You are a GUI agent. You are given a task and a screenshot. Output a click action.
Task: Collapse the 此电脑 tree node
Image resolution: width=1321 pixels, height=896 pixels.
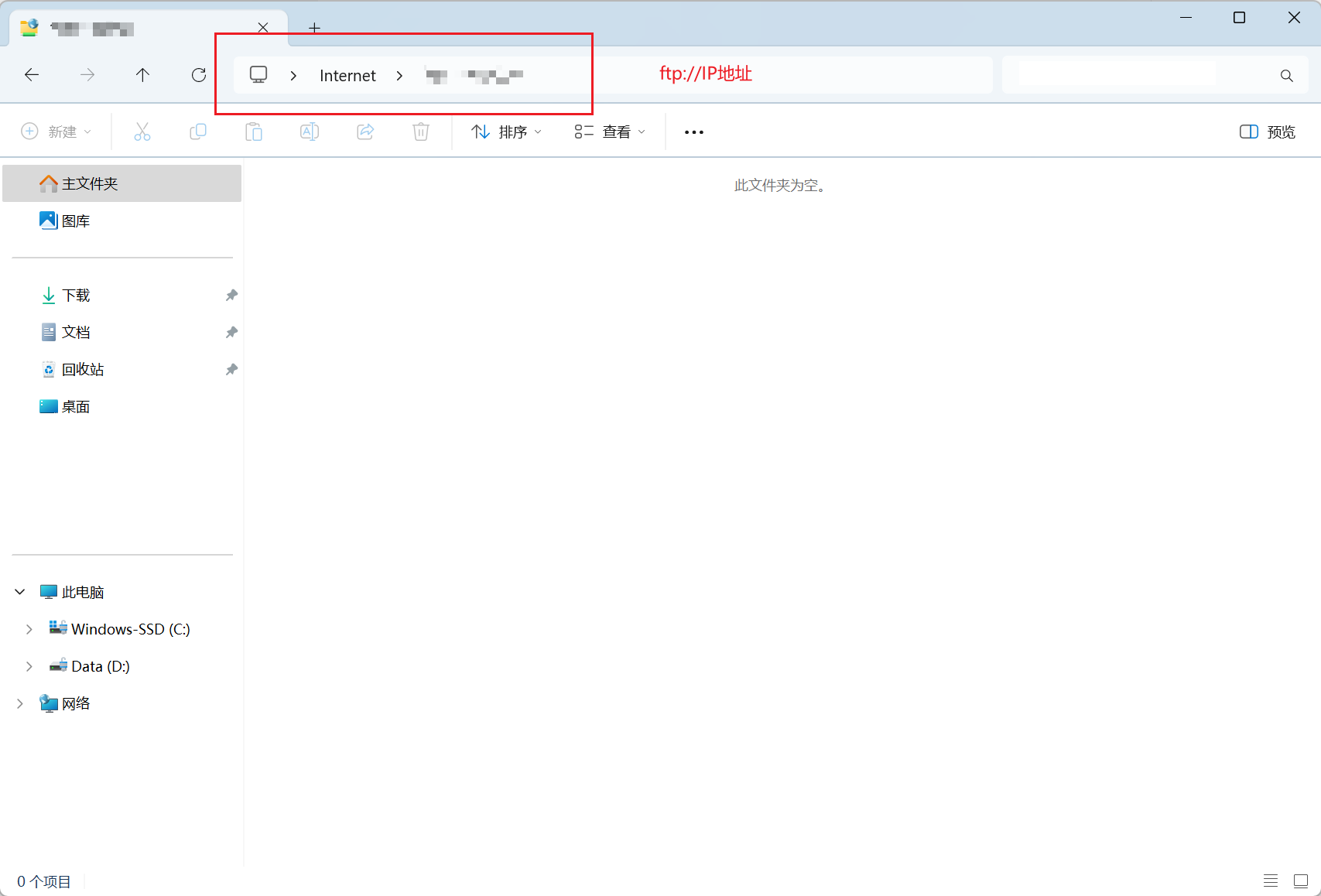click(20, 592)
